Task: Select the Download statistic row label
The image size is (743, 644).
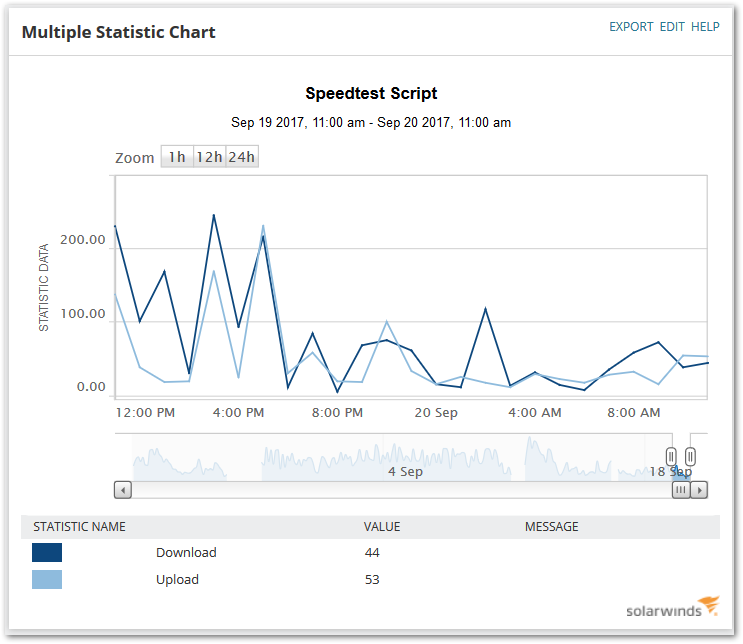Action: point(186,553)
